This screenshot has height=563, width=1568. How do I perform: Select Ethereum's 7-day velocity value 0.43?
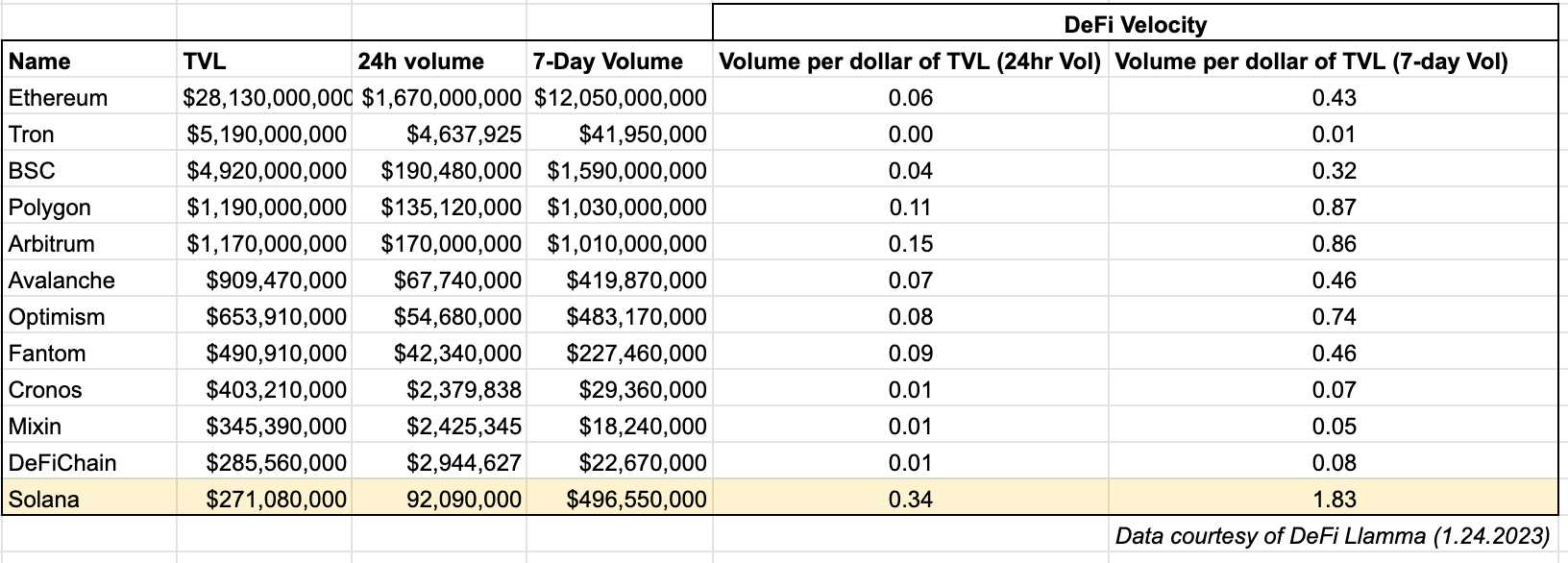[x=1334, y=98]
